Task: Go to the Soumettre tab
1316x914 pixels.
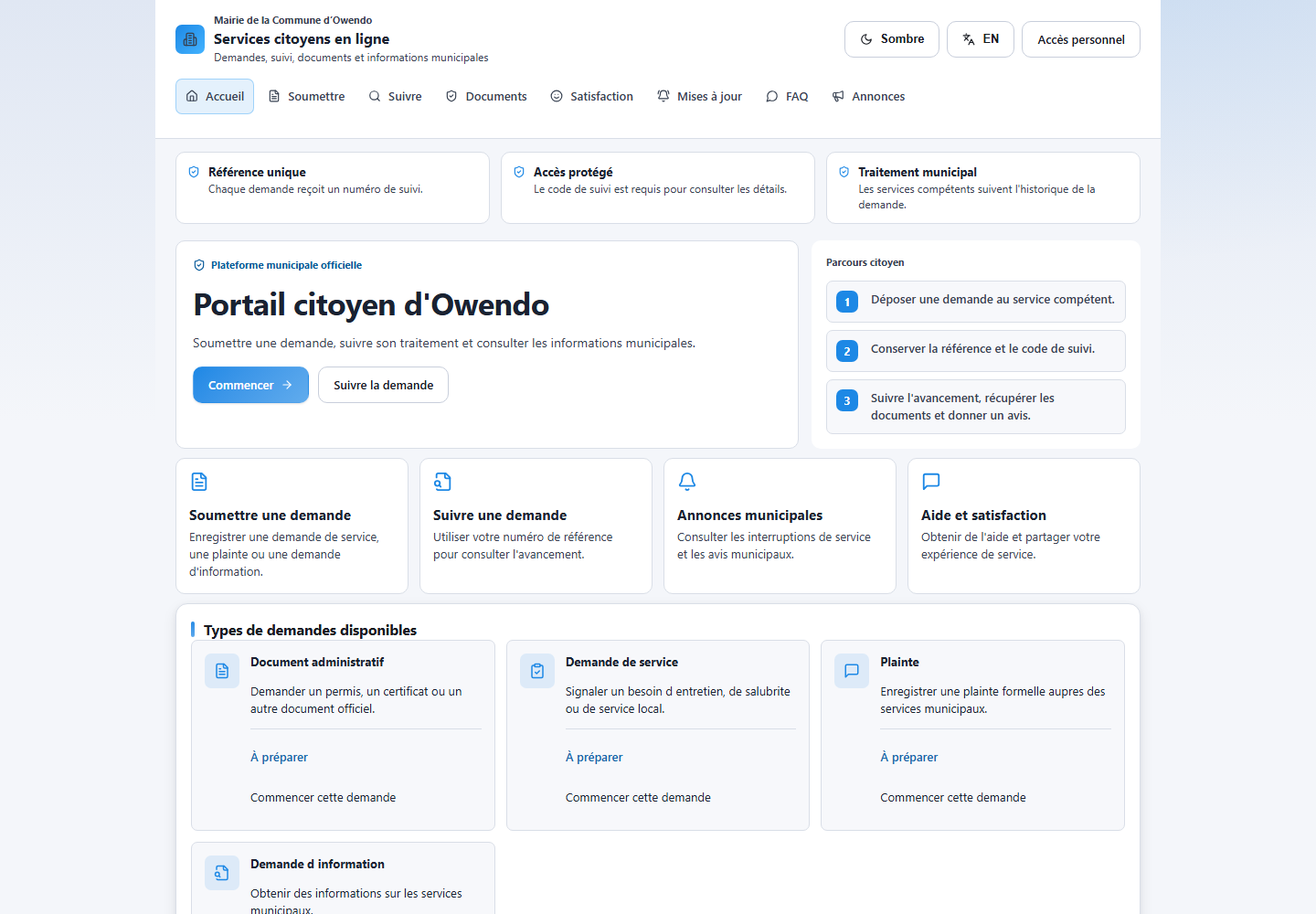Action: tap(306, 96)
